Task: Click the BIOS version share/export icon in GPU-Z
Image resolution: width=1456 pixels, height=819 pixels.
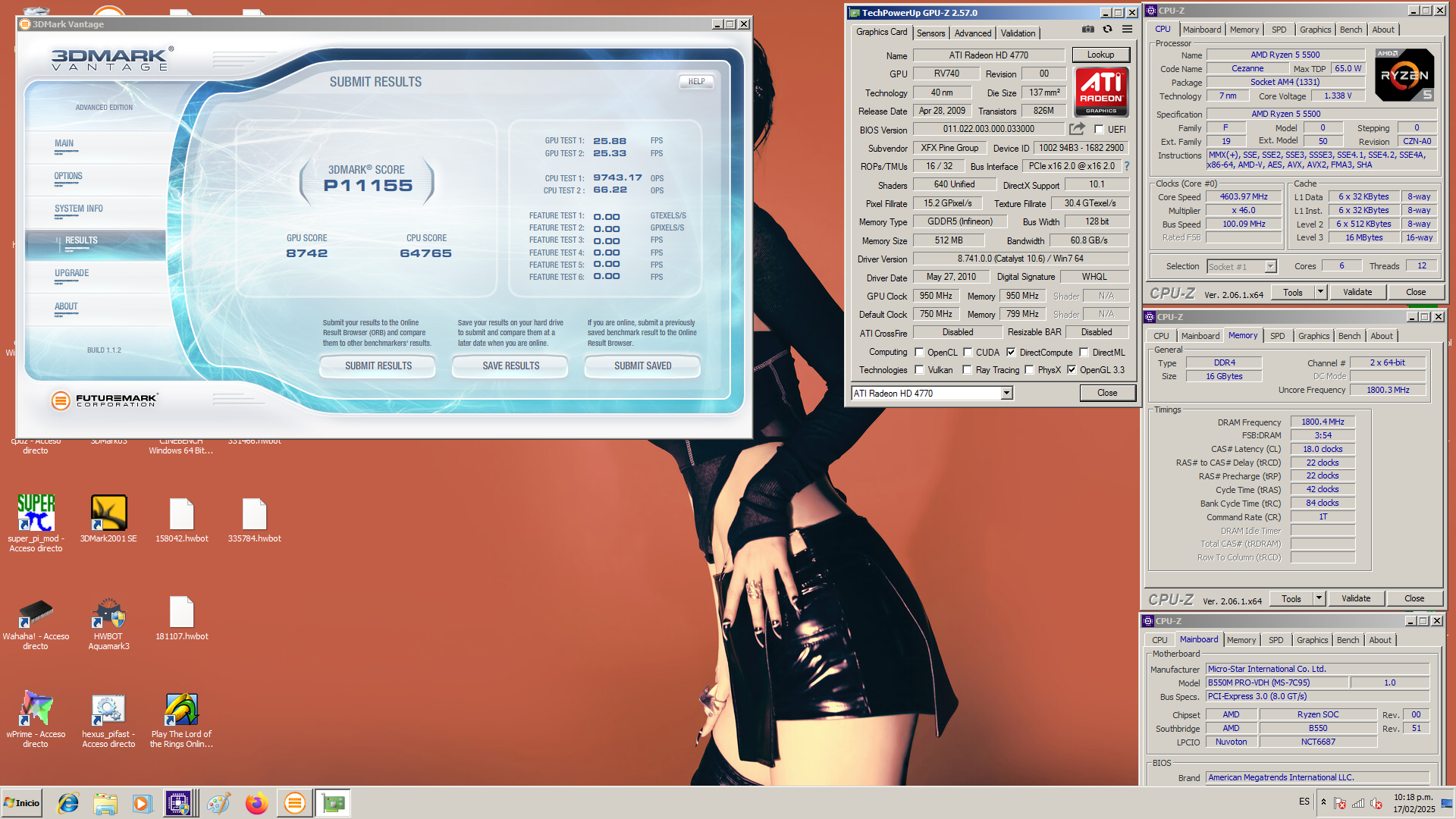Action: pos(1077,129)
